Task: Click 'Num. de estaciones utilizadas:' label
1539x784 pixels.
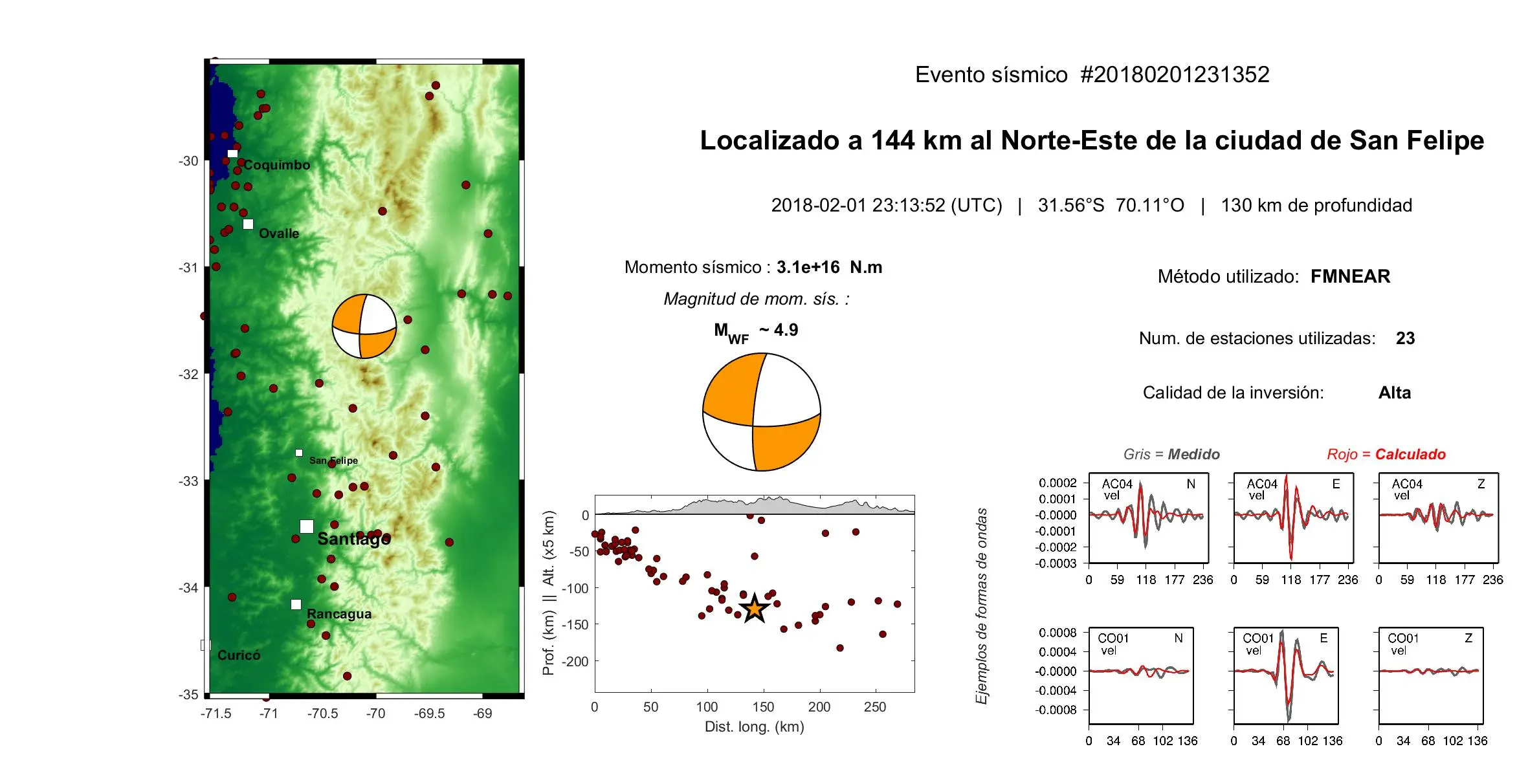Action: (1257, 338)
